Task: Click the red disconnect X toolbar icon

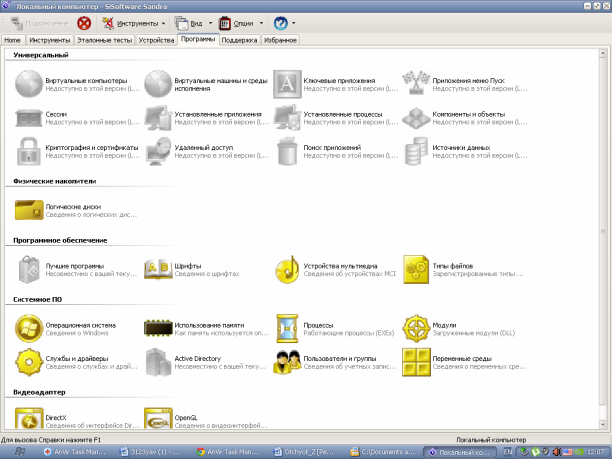Action: (84, 23)
